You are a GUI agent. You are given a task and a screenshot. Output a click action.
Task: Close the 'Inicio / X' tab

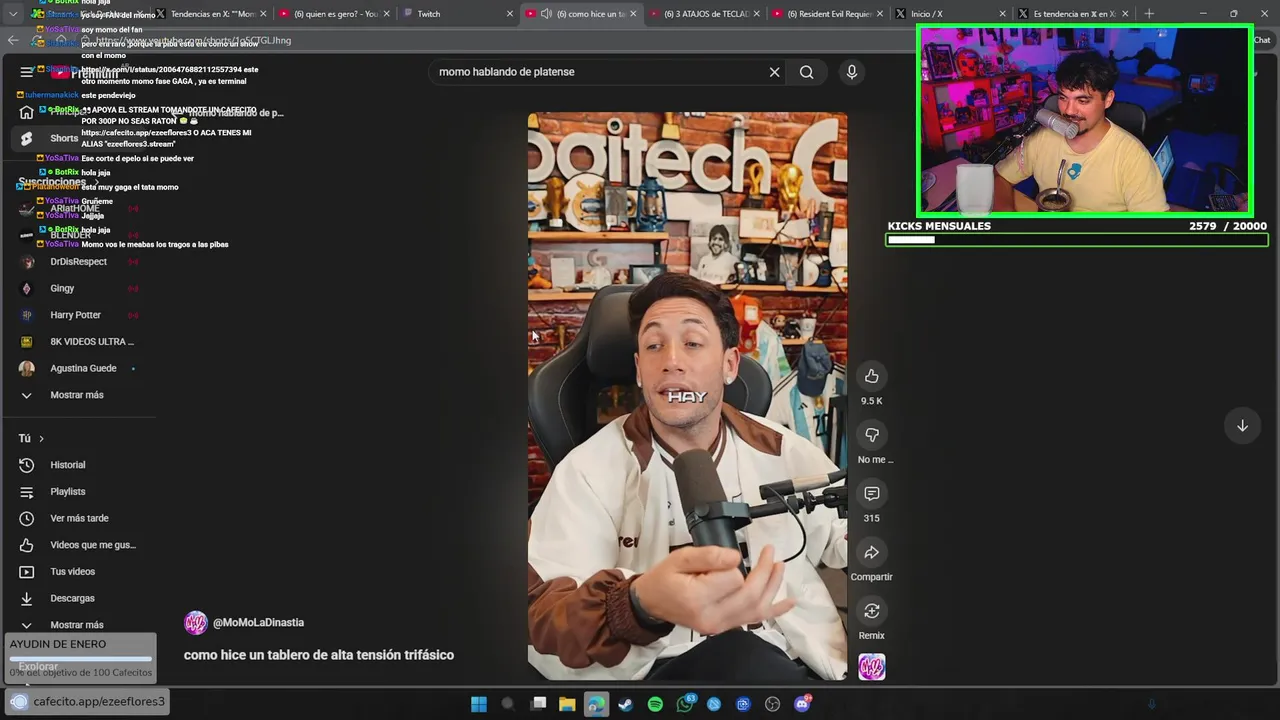(x=1002, y=14)
